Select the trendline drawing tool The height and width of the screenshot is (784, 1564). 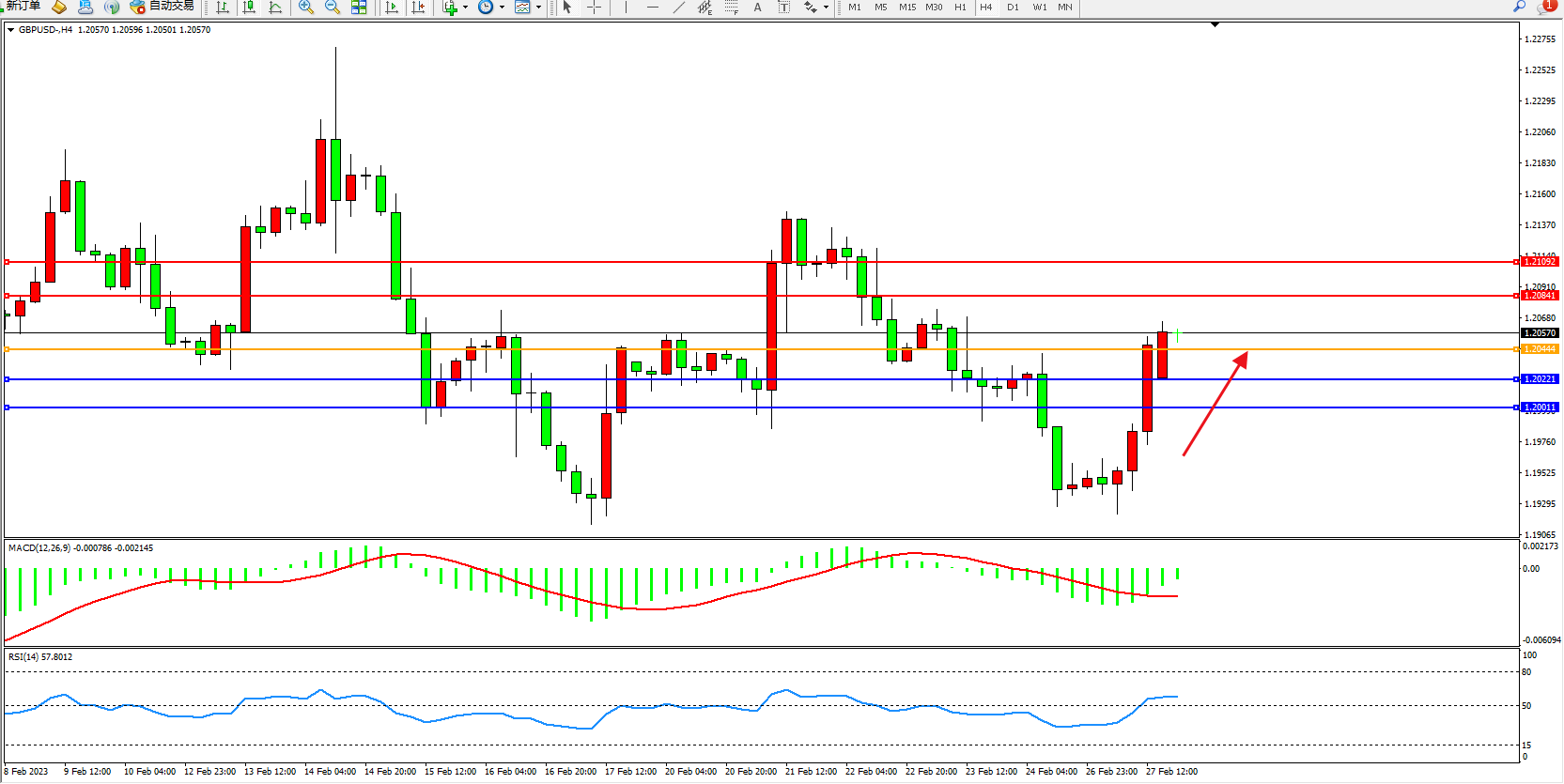(x=678, y=8)
